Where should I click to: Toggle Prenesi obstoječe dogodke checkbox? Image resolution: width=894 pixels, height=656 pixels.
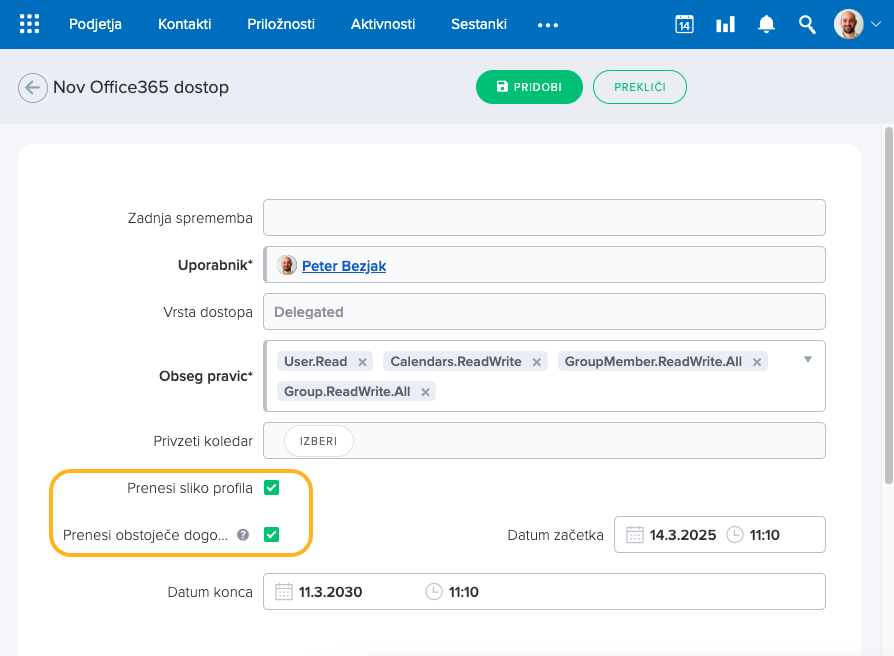[271, 535]
